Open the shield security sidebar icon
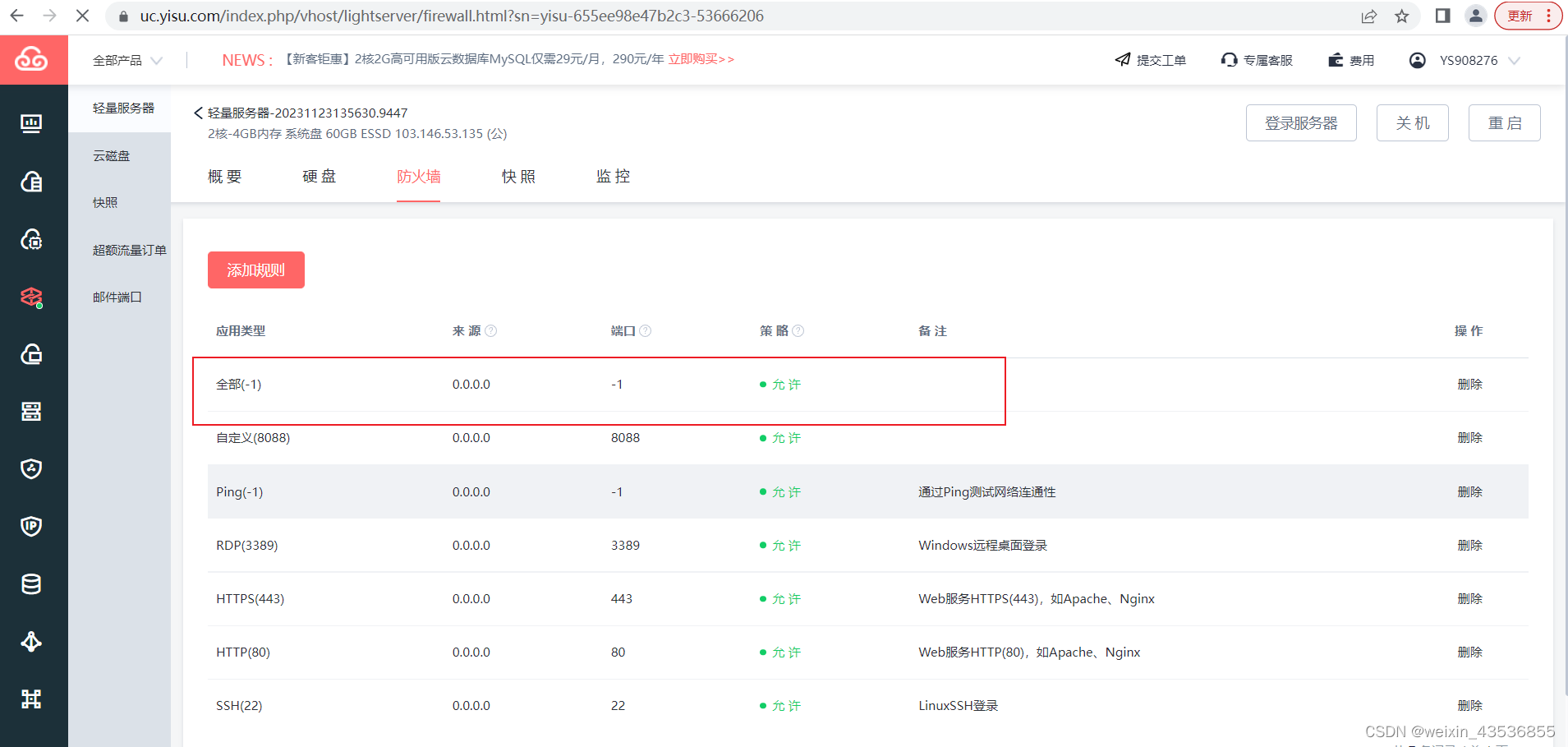The height and width of the screenshot is (747, 1568). point(31,468)
